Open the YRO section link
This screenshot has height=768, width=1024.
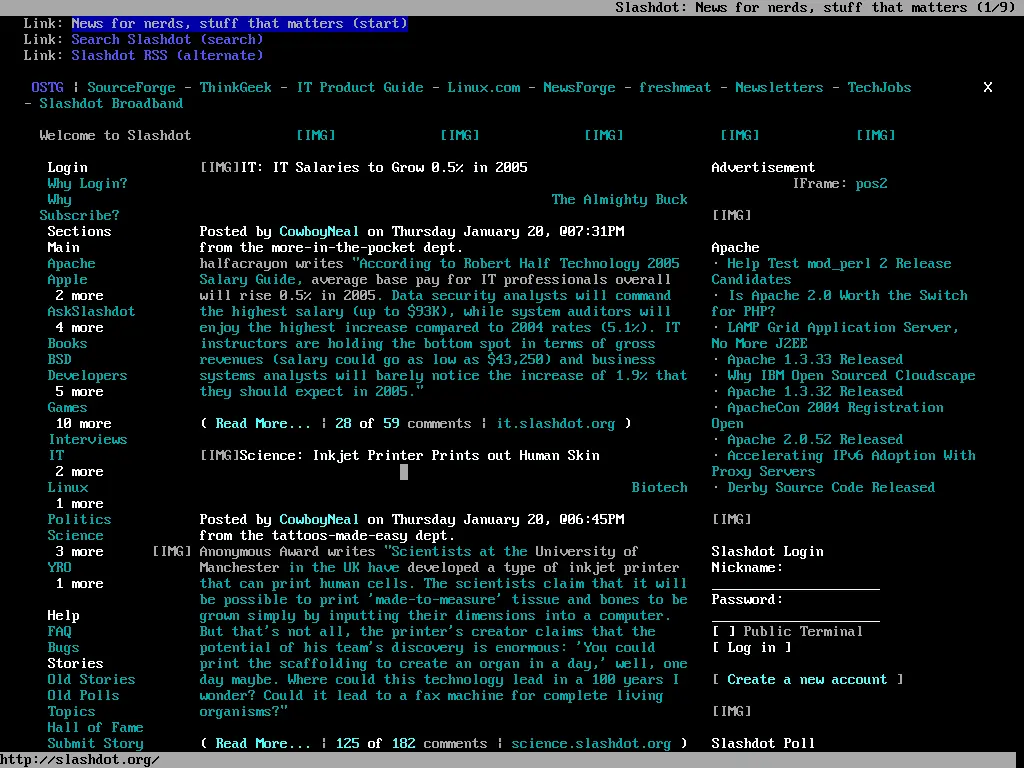(59, 568)
